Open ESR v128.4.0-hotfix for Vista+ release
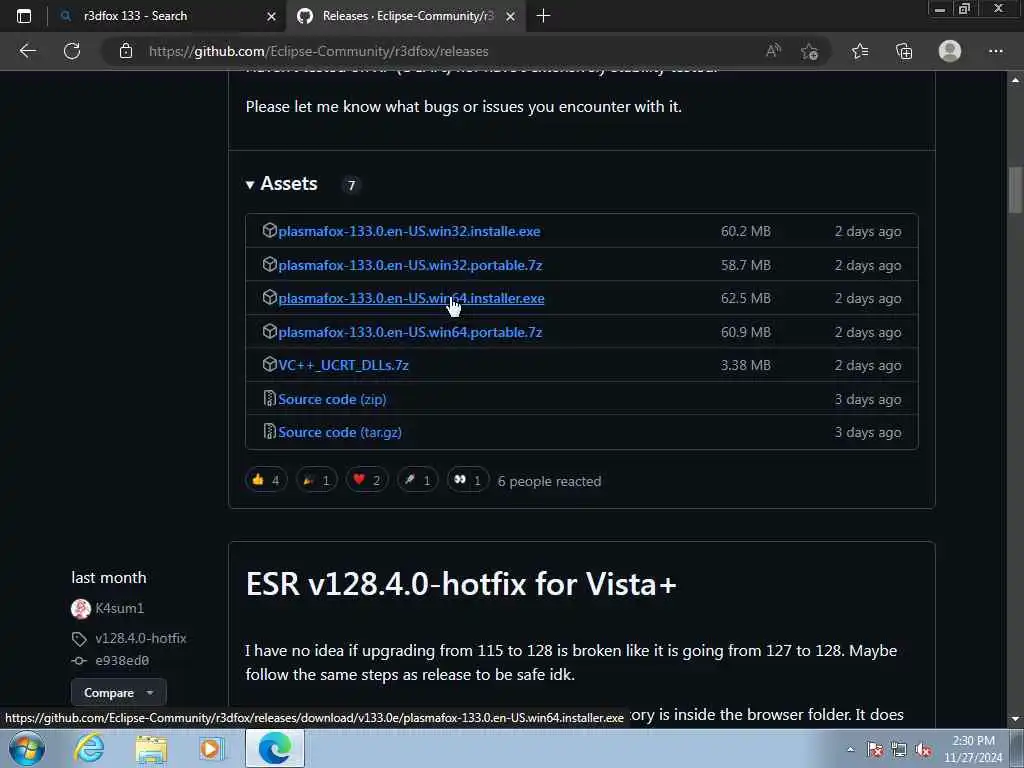 pyautogui.click(x=461, y=583)
